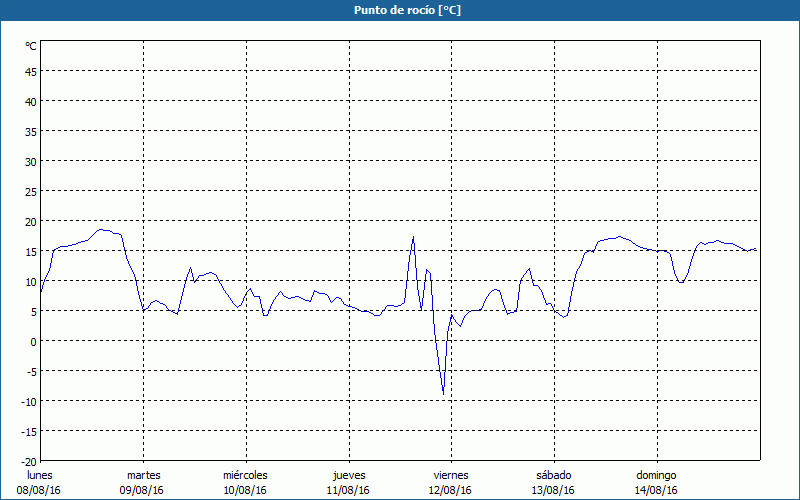
Task: Click the 12/08/16 date label
Action: pyautogui.click(x=450, y=490)
